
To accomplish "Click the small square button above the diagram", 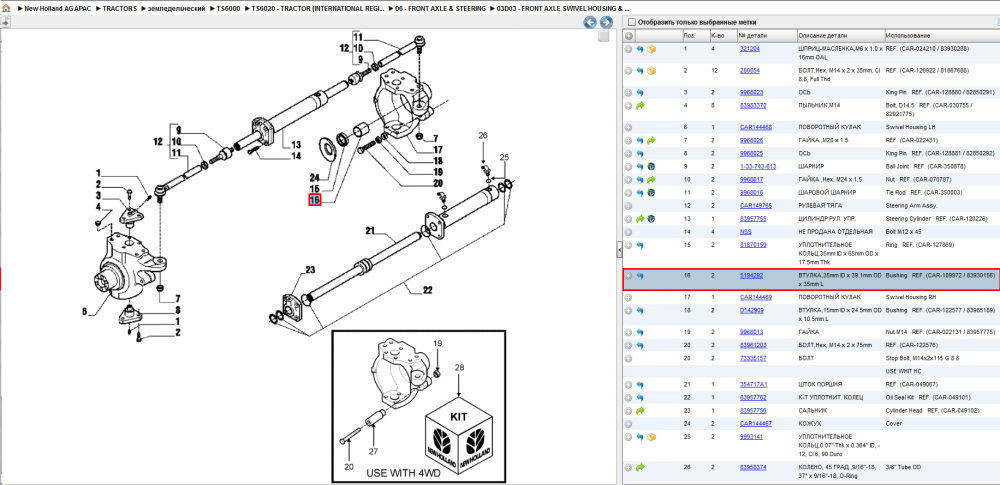I will (603, 37).
